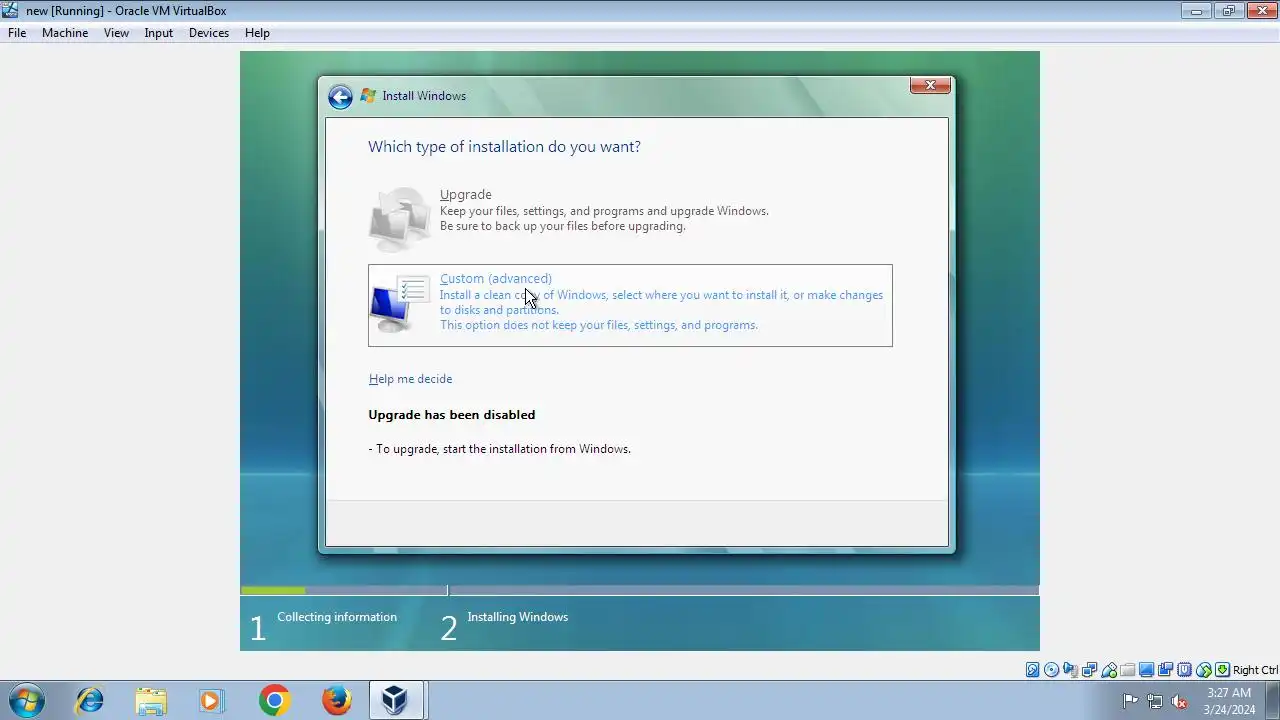Click VirtualBox shared folders status icon
The width and height of the screenshot is (1280, 720).
click(x=1128, y=670)
